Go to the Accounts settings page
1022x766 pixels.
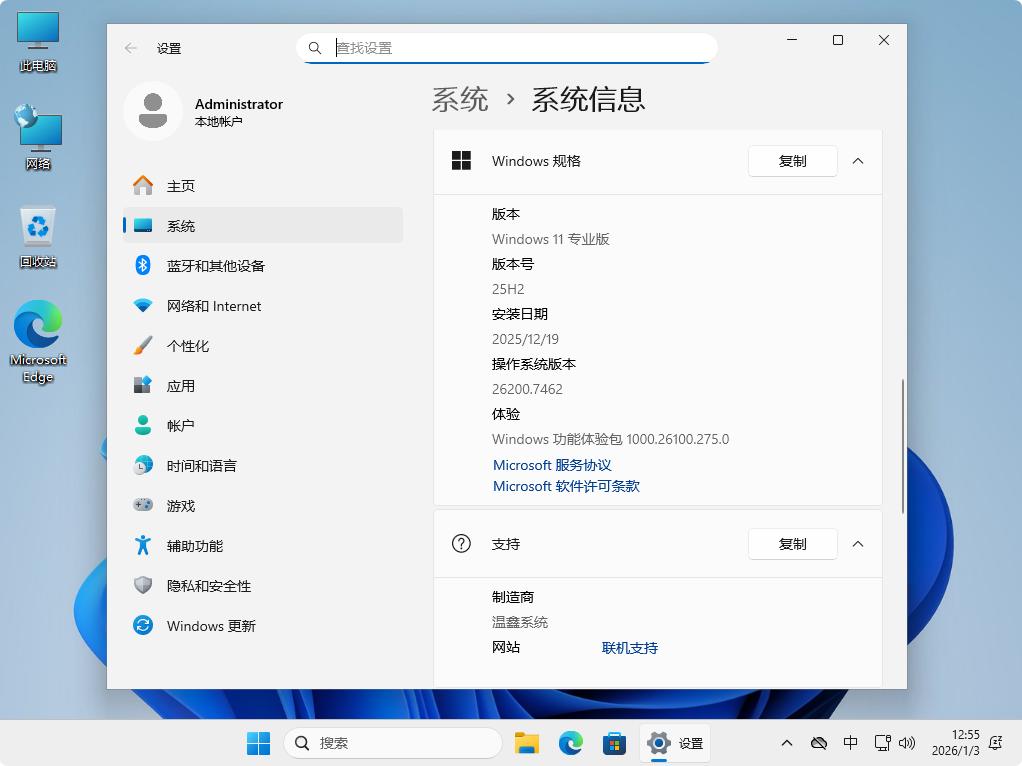tap(181, 426)
